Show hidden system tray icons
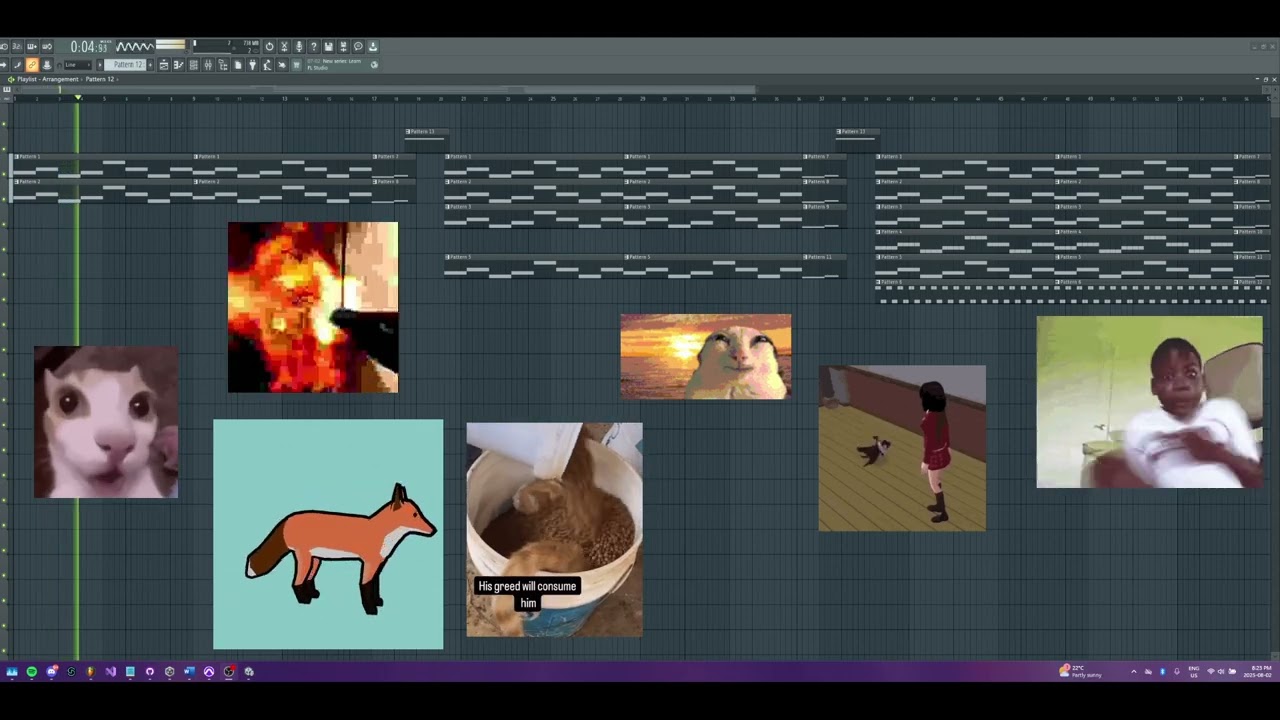Screen dimensions: 1280x720 point(1134,672)
